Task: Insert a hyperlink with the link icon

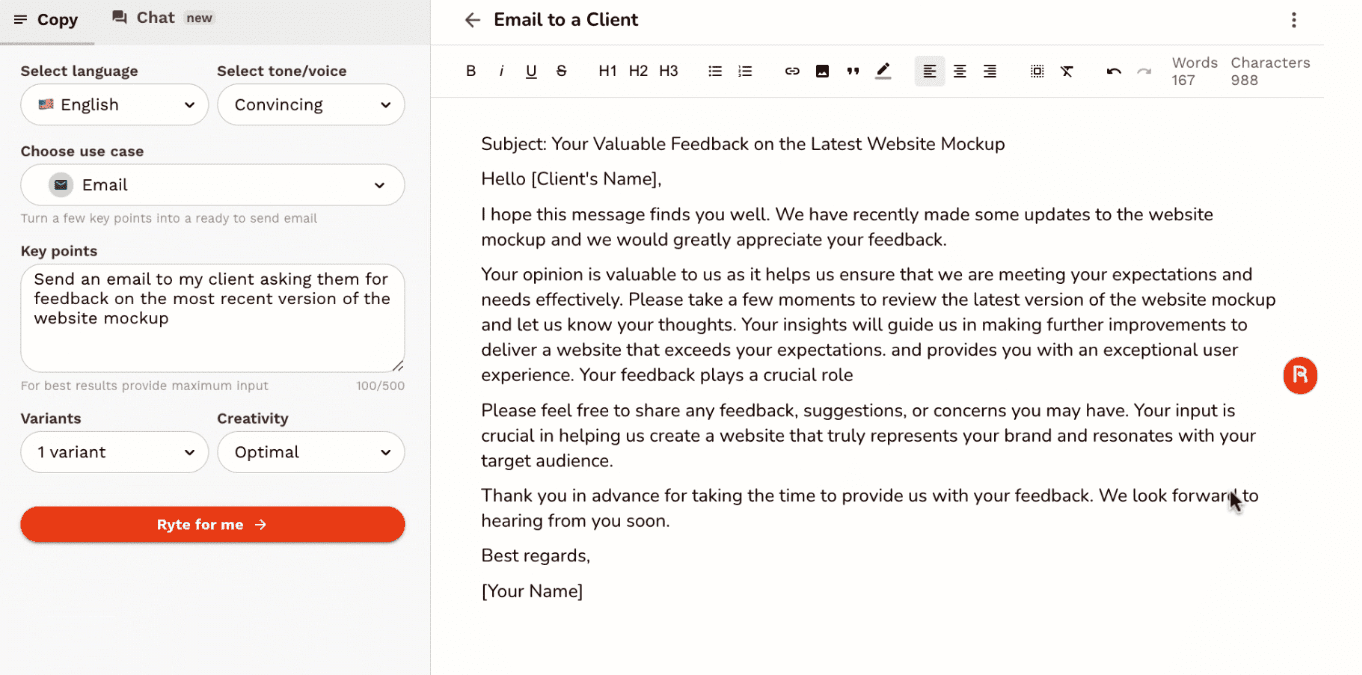Action: tap(792, 71)
